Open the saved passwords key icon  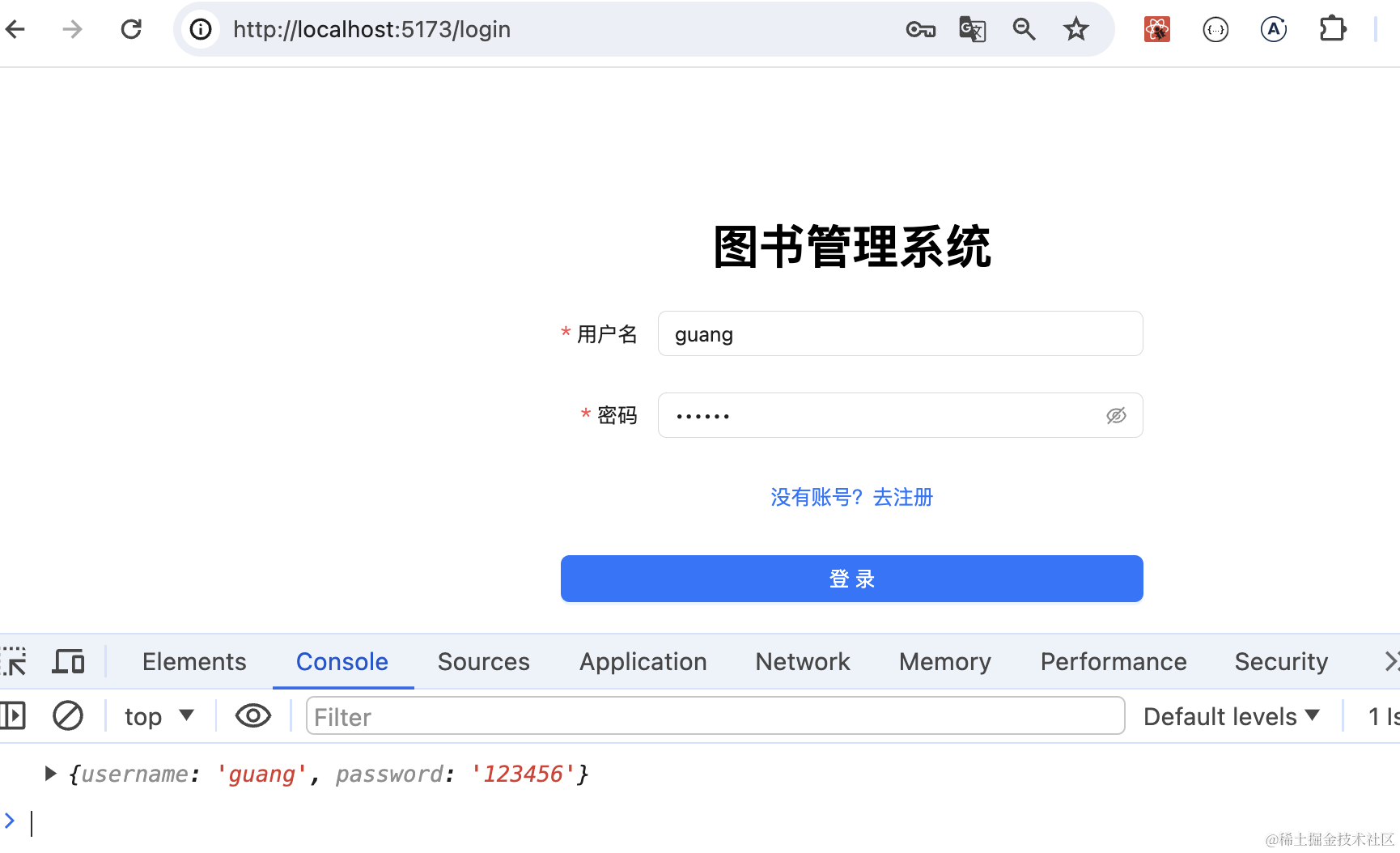920,30
